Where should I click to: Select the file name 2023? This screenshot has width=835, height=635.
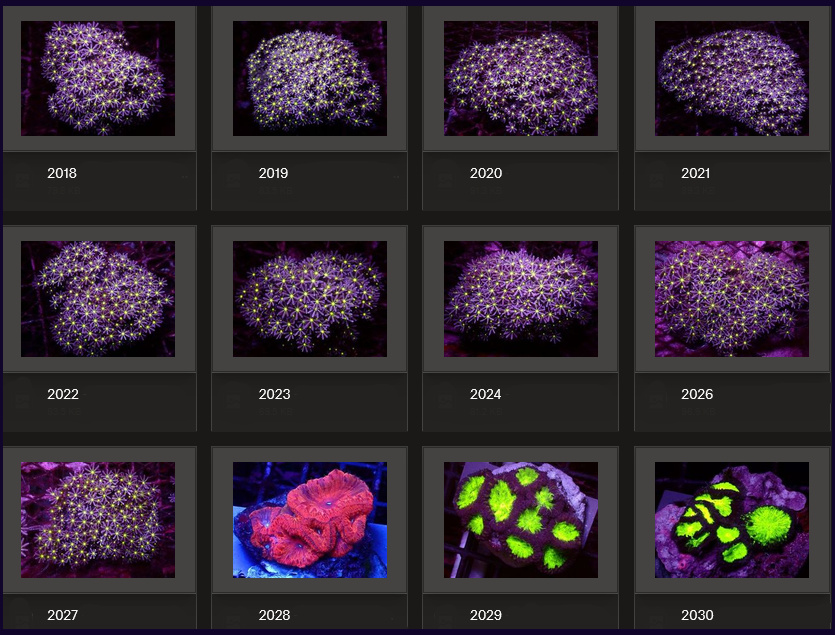point(274,394)
